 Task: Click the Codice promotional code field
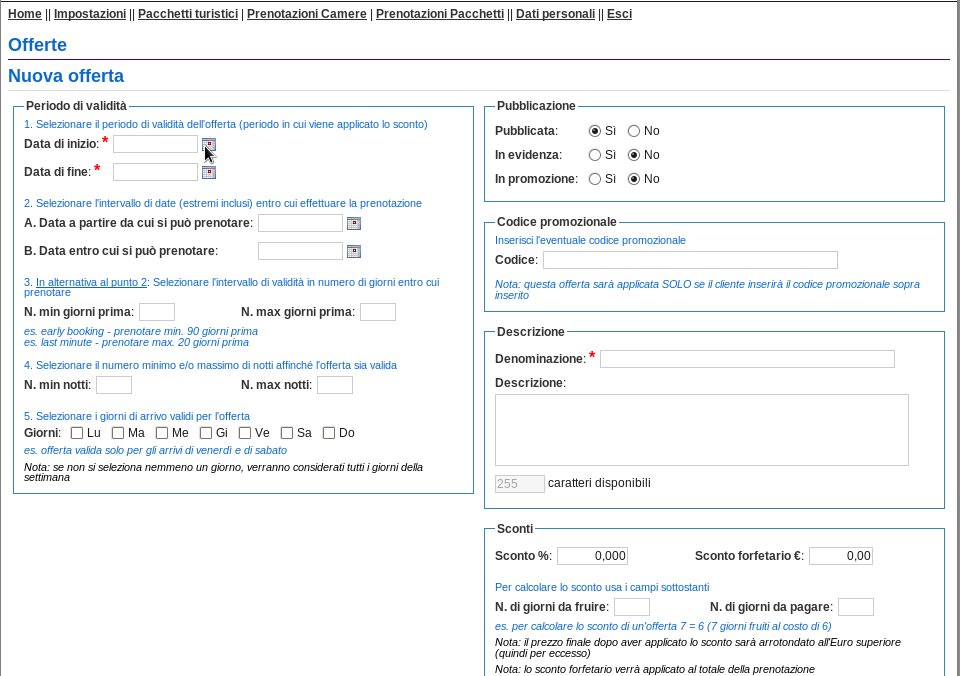coord(690,260)
